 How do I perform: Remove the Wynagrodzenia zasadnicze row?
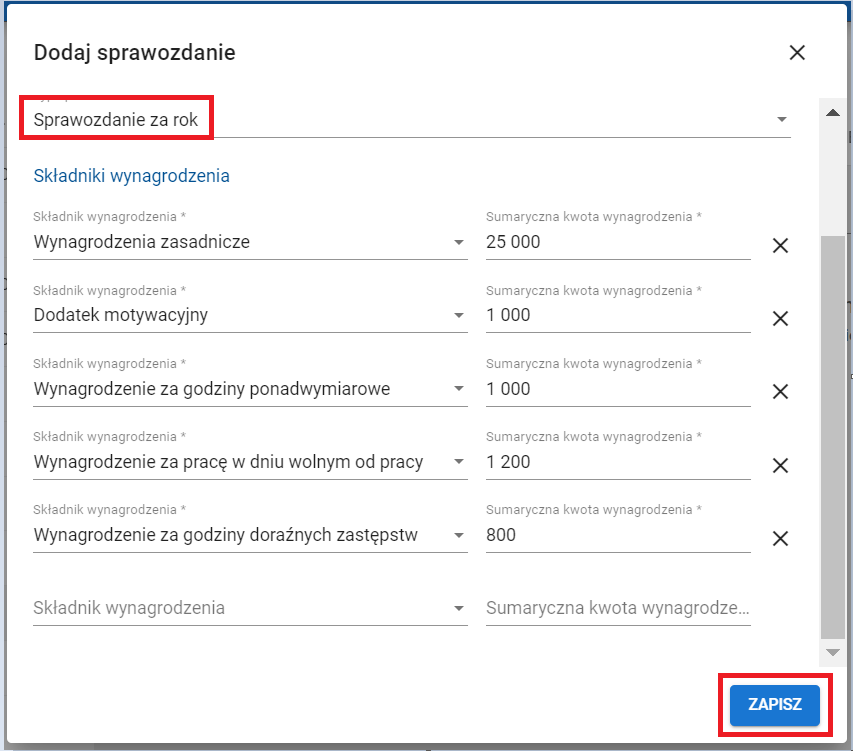781,245
